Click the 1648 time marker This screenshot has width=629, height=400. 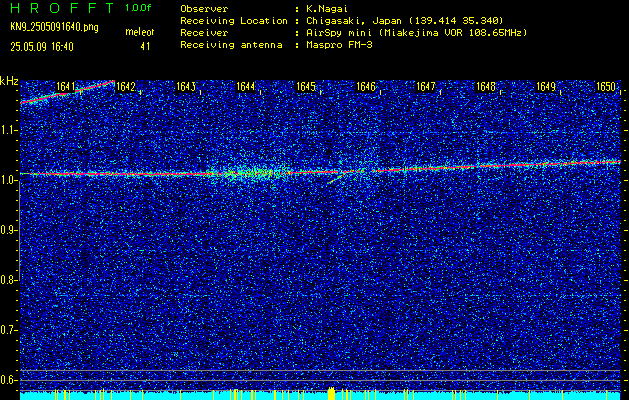tap(486, 87)
